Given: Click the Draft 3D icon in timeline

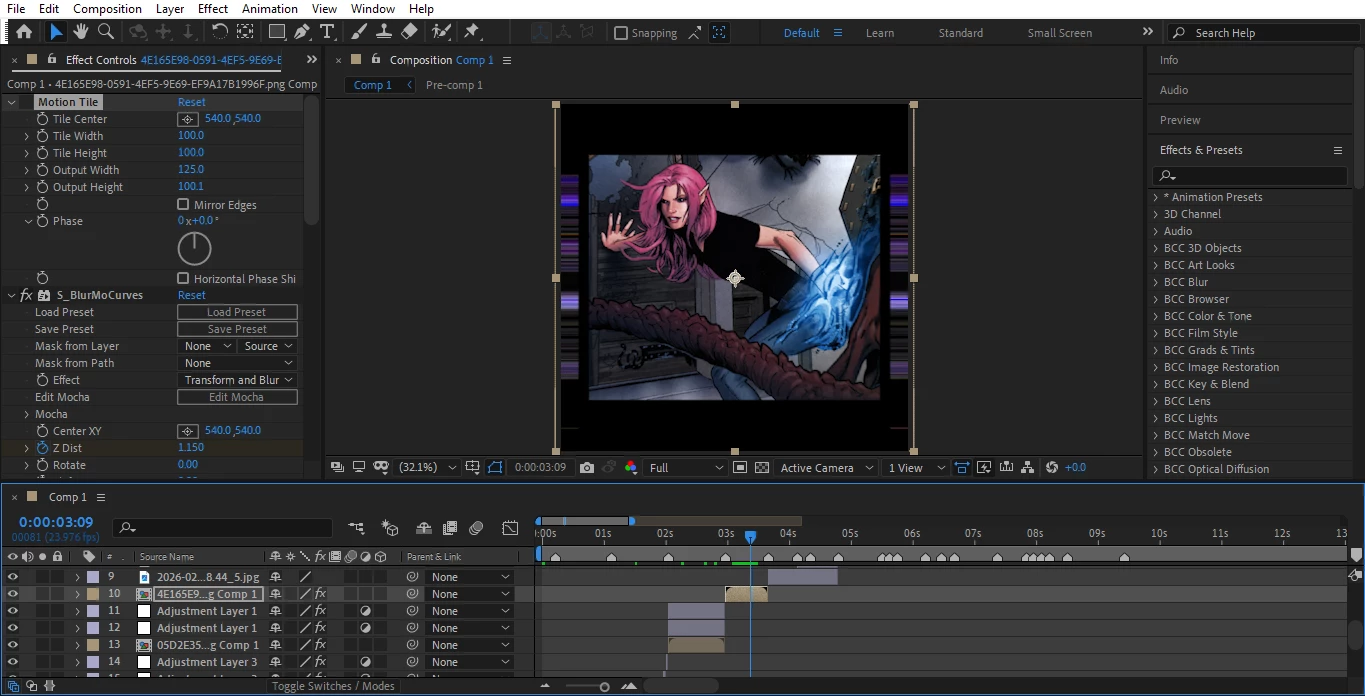Looking at the screenshot, I should [x=390, y=528].
